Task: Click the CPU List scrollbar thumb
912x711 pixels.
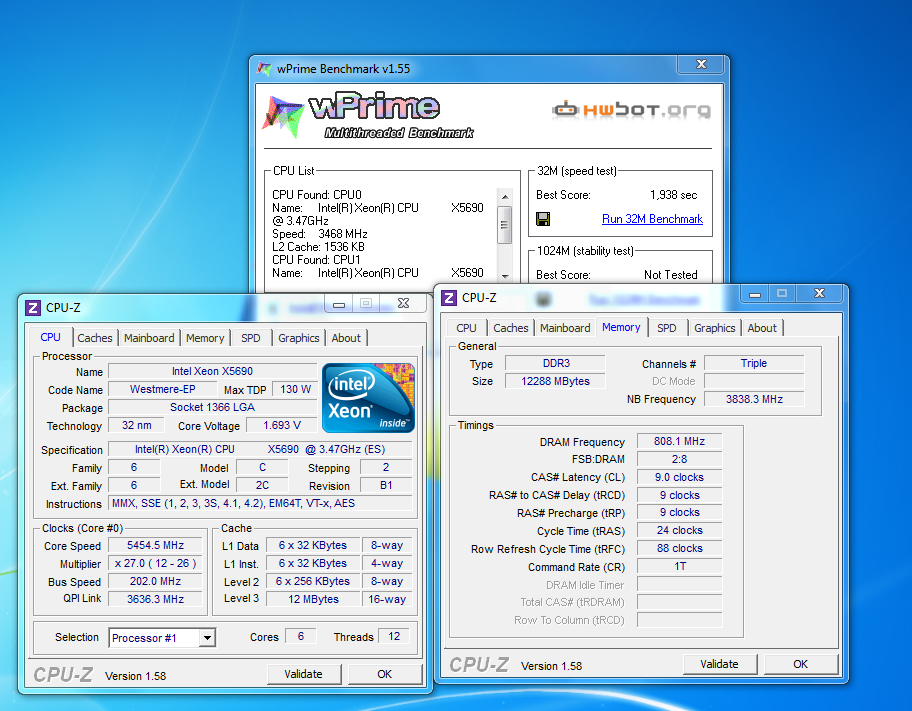Action: click(x=505, y=225)
